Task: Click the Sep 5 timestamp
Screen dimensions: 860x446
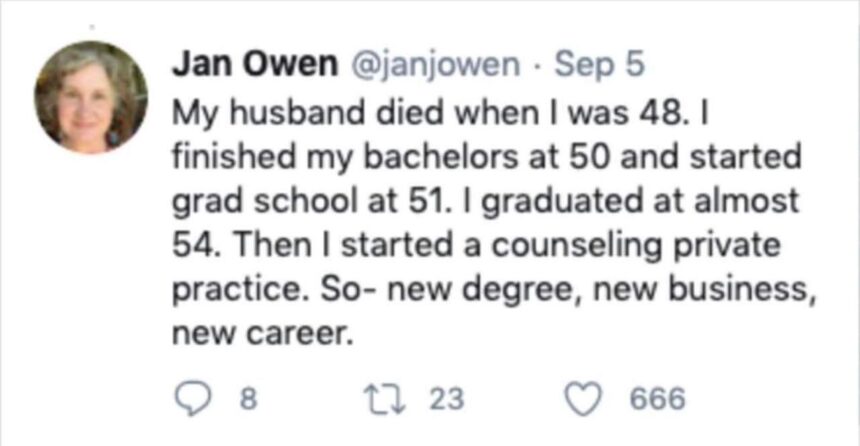Action: pos(599,64)
